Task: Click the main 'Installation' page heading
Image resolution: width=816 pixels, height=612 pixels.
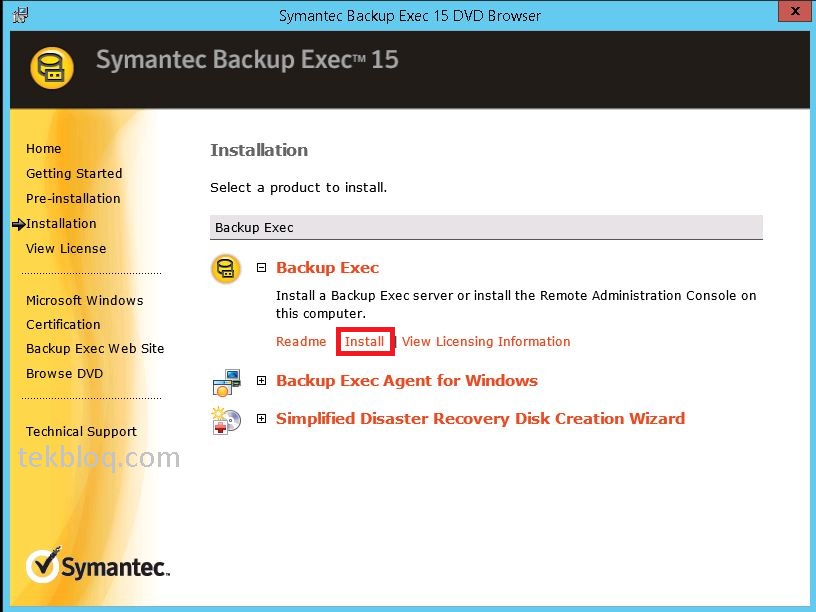Action: point(259,150)
